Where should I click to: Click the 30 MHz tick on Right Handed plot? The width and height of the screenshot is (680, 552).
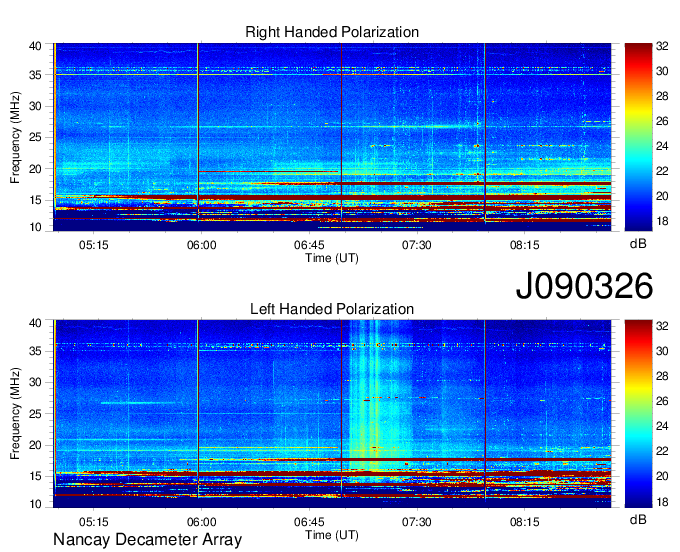[35, 107]
